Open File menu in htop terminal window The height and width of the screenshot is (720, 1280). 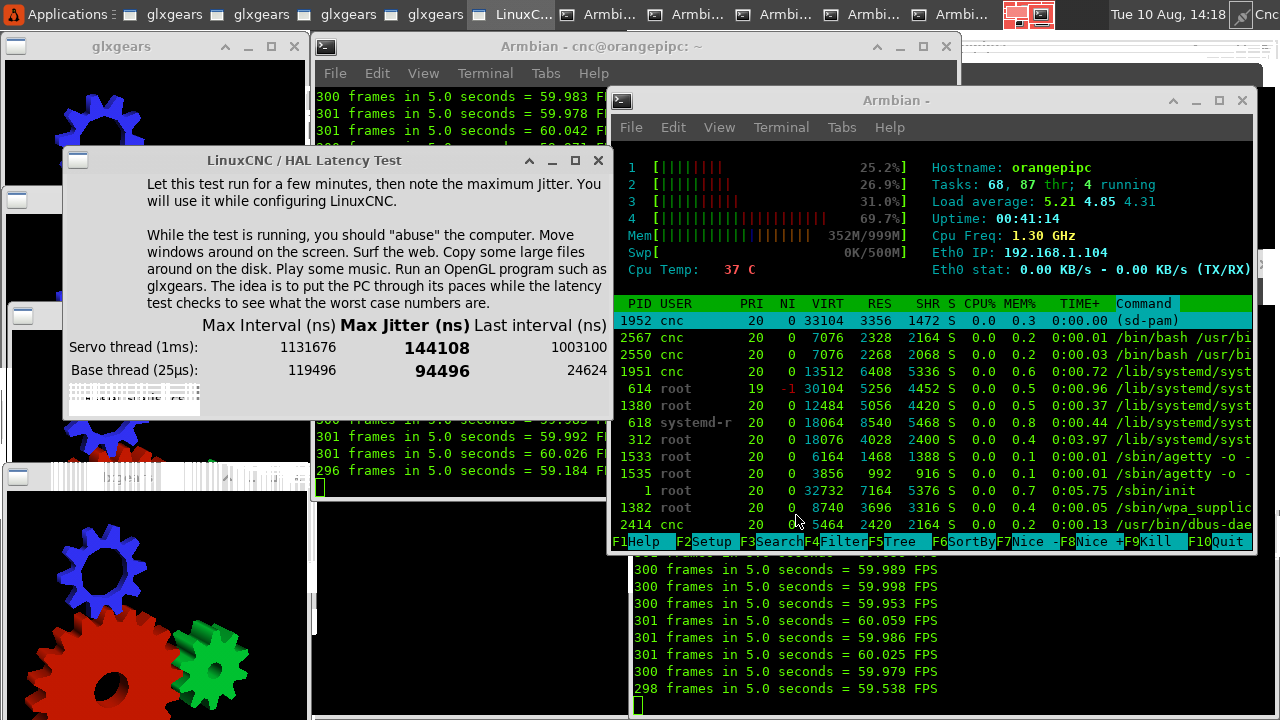(x=631, y=127)
